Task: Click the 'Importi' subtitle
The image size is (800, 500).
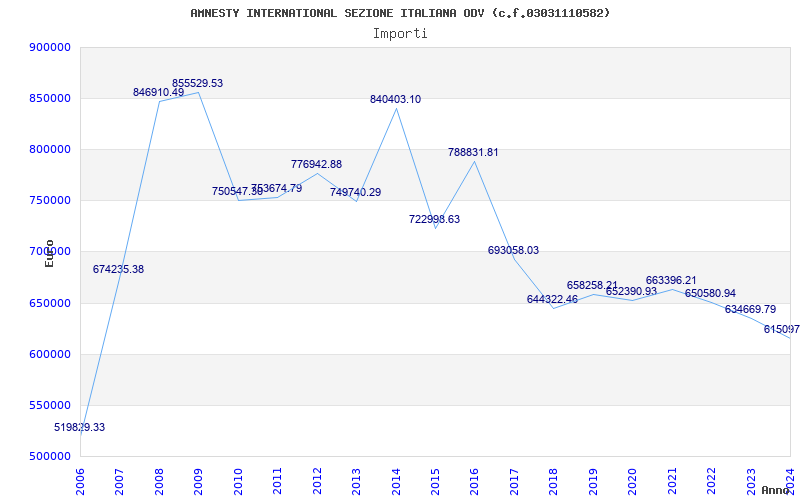Action: (x=400, y=34)
